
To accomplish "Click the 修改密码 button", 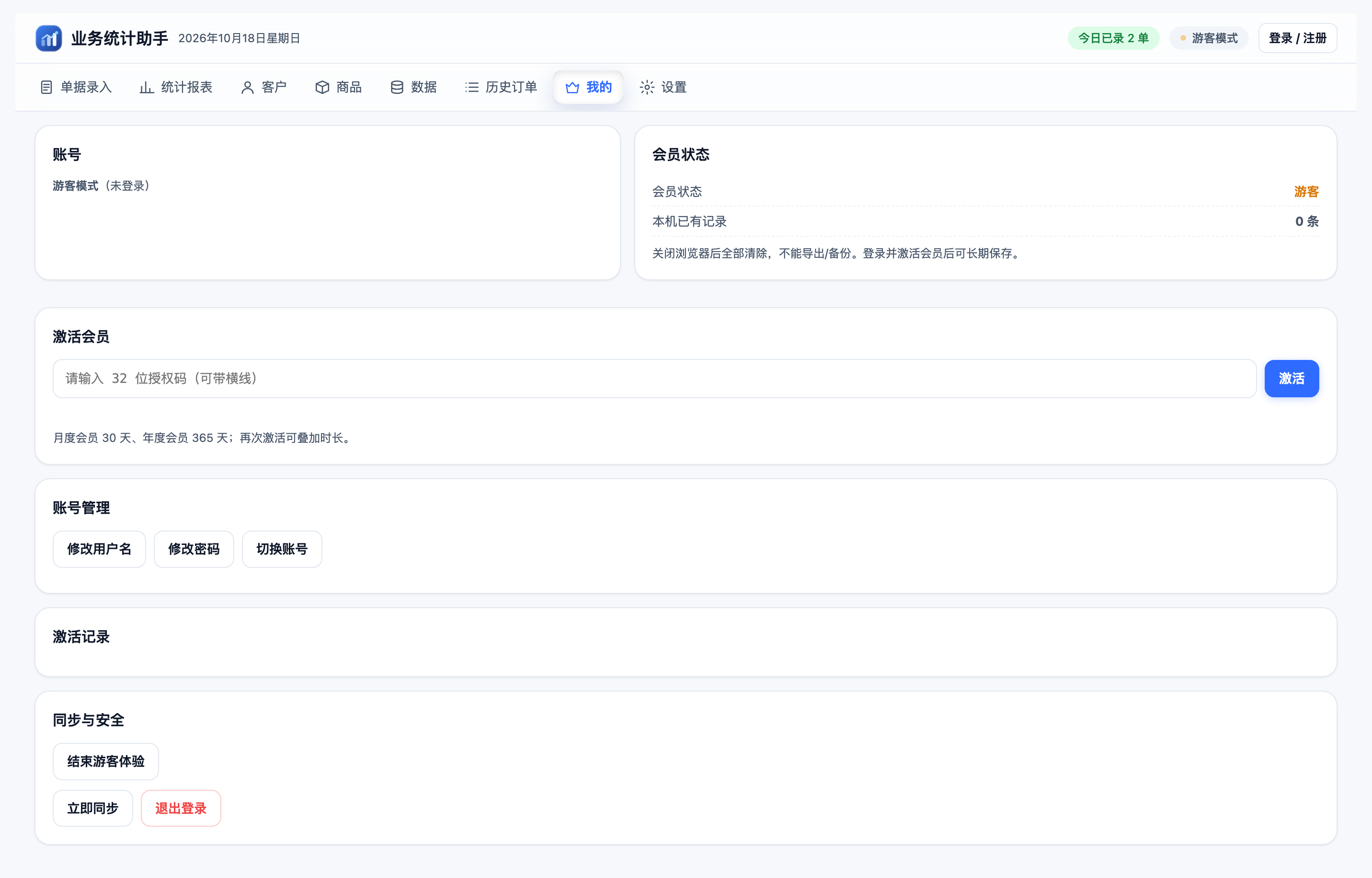I will pyautogui.click(x=194, y=549).
